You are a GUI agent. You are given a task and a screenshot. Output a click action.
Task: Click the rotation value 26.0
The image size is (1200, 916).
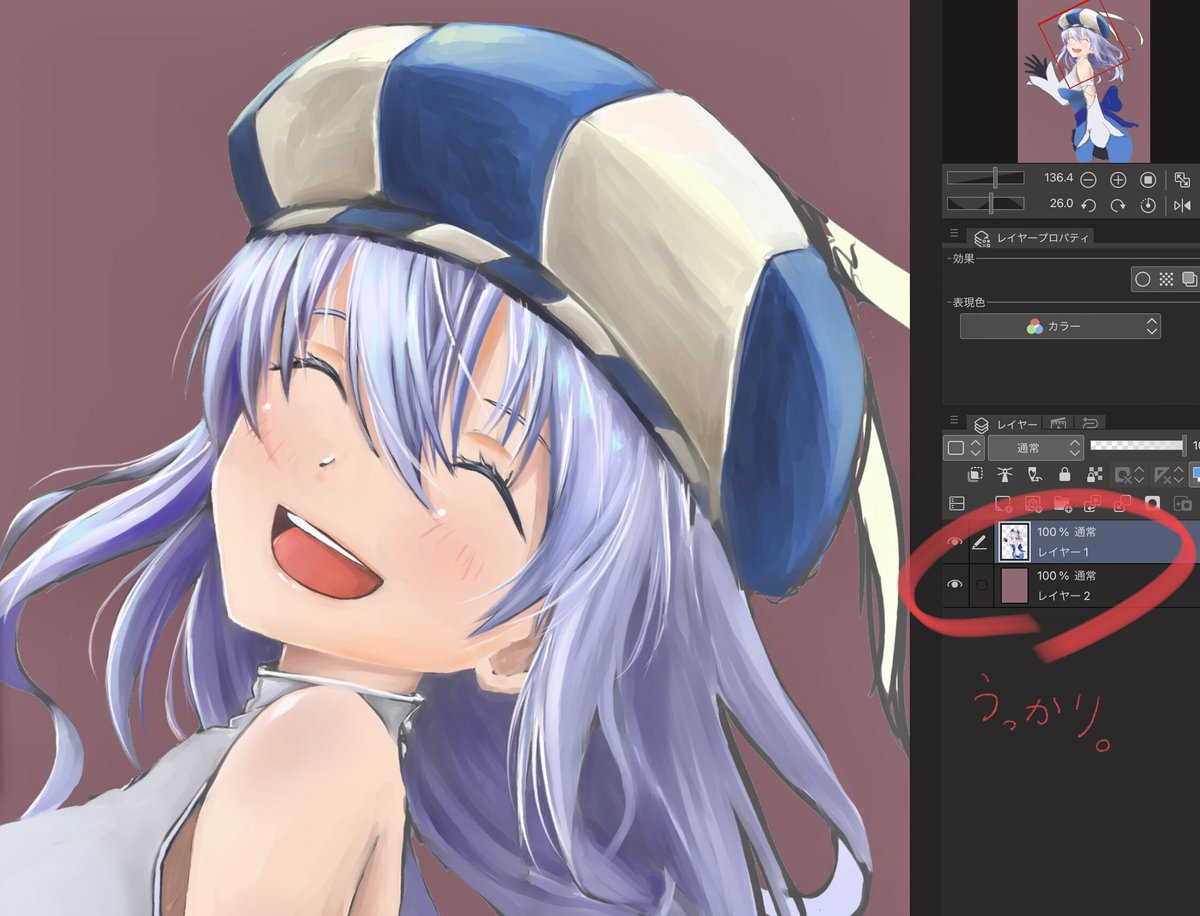coord(1061,203)
